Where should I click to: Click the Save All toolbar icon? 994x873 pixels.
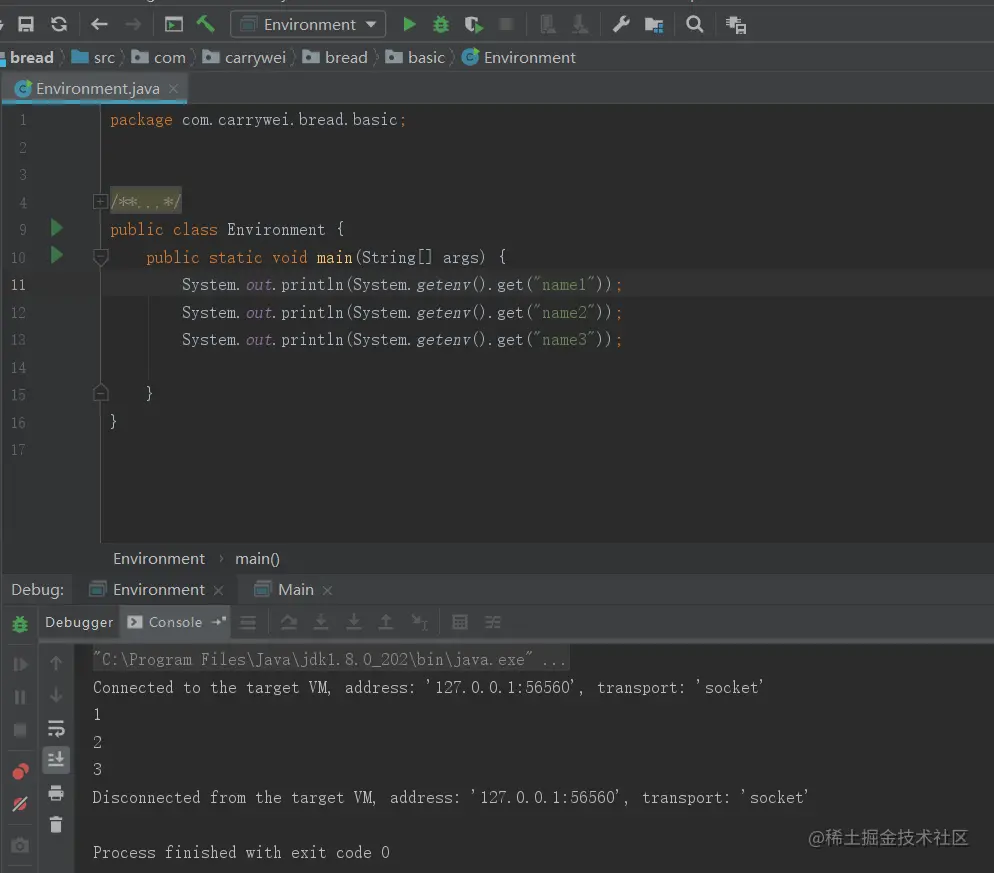(26, 24)
